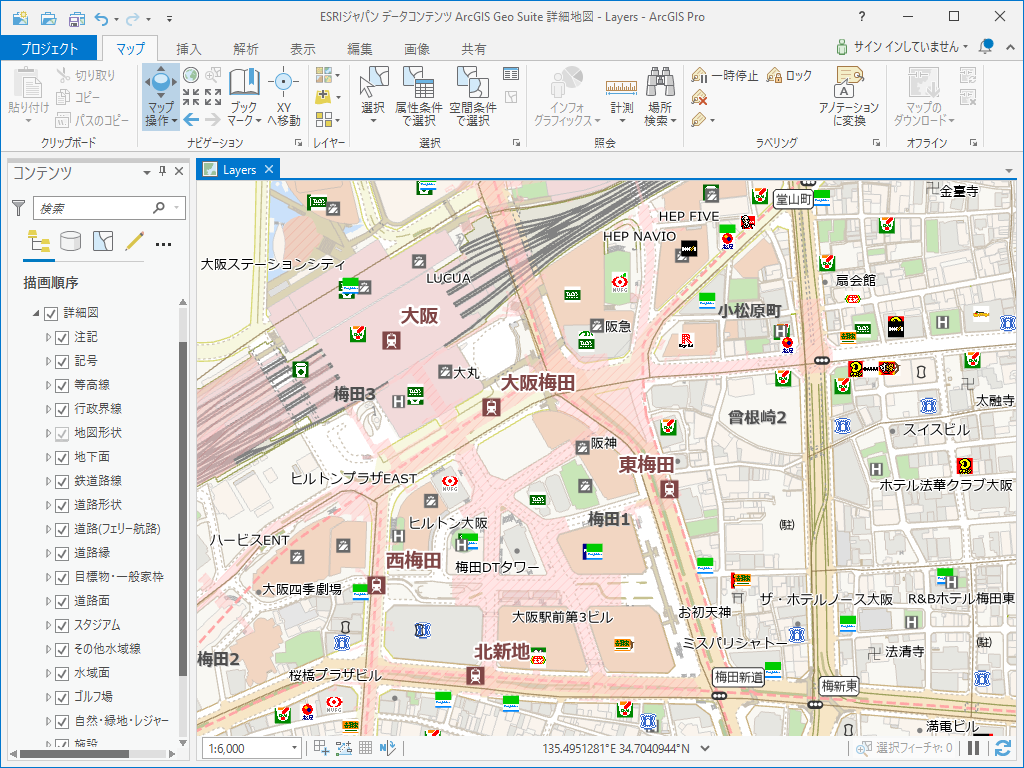1024x768 pixels.
Task: Uncheck the 注記 layer checkbox
Action: click(62, 337)
